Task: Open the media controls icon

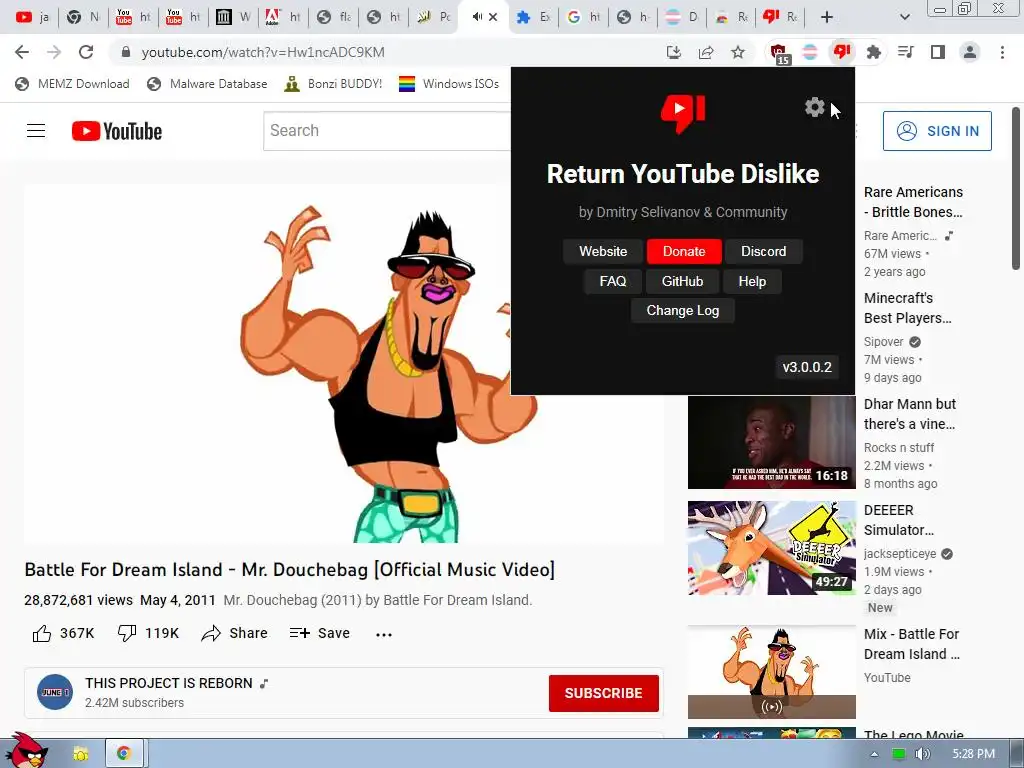Action: (906, 52)
